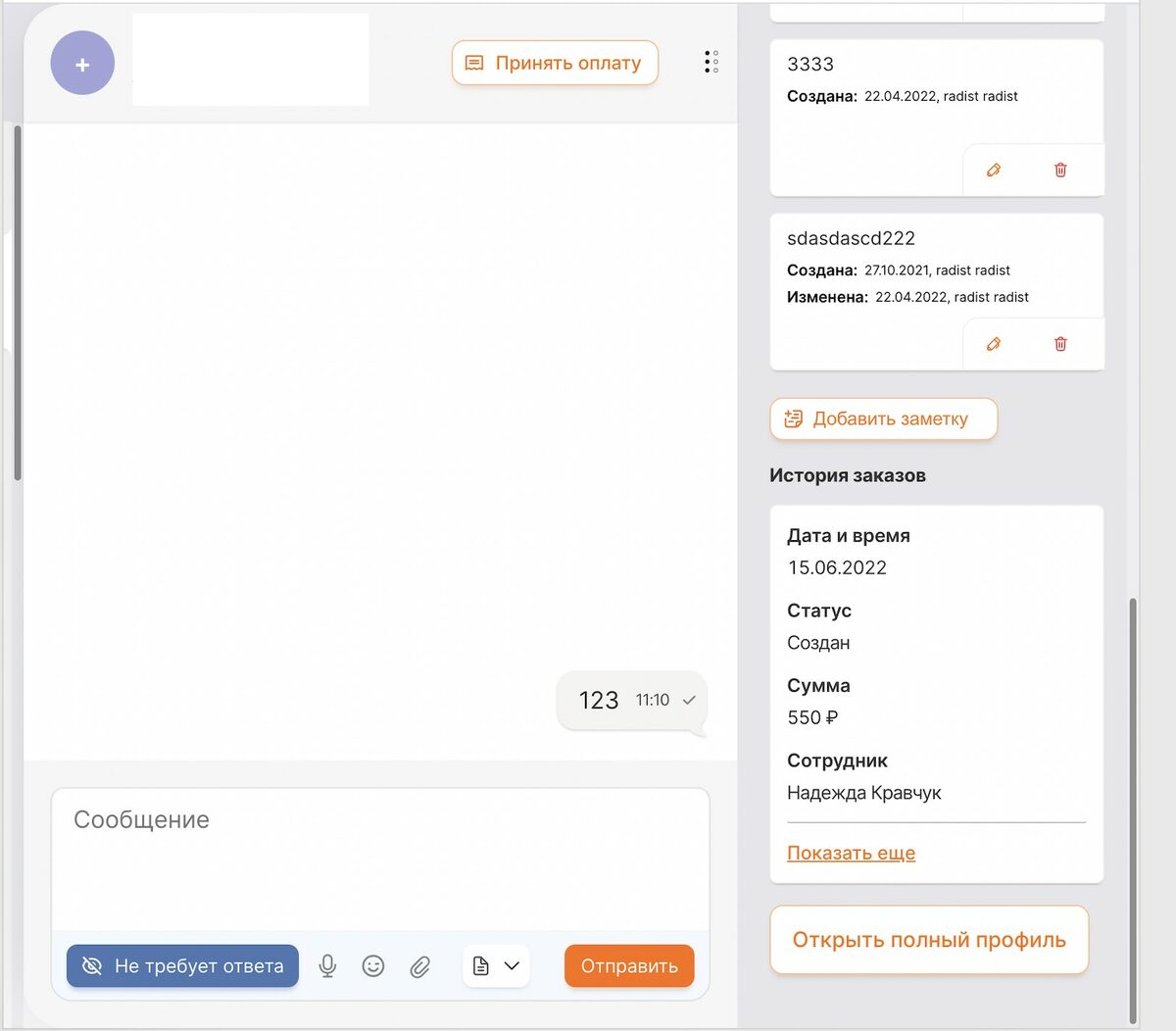Click the purple plus avatar button
This screenshot has width=1176, height=1031.
point(82,63)
